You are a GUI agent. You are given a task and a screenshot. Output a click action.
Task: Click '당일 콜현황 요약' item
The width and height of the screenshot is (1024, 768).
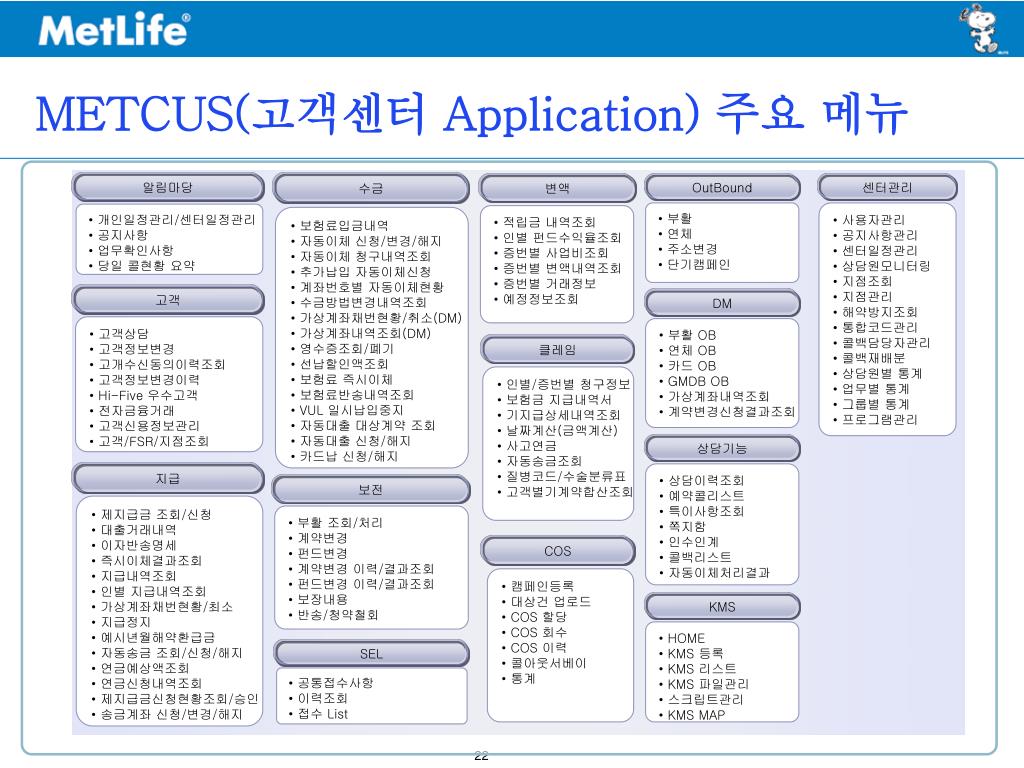click(x=146, y=266)
